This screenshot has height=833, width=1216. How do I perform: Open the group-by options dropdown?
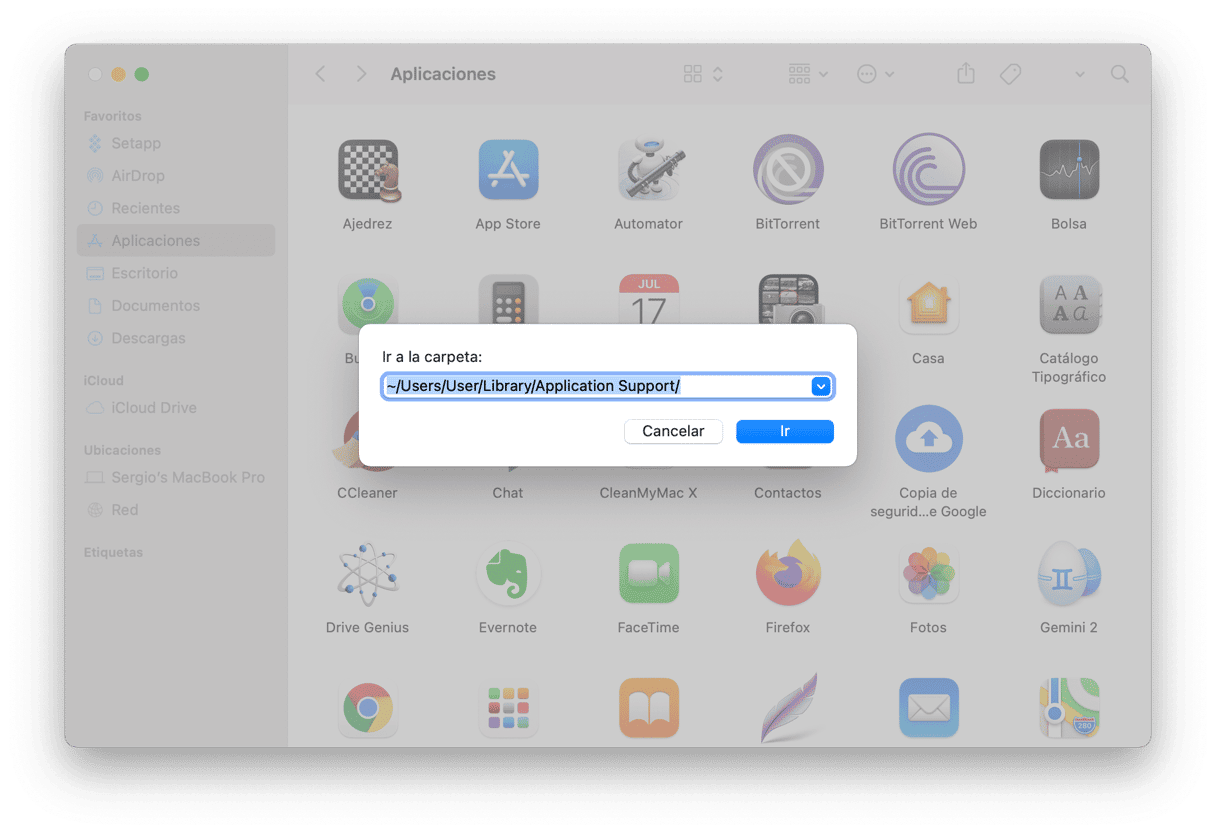(x=808, y=74)
